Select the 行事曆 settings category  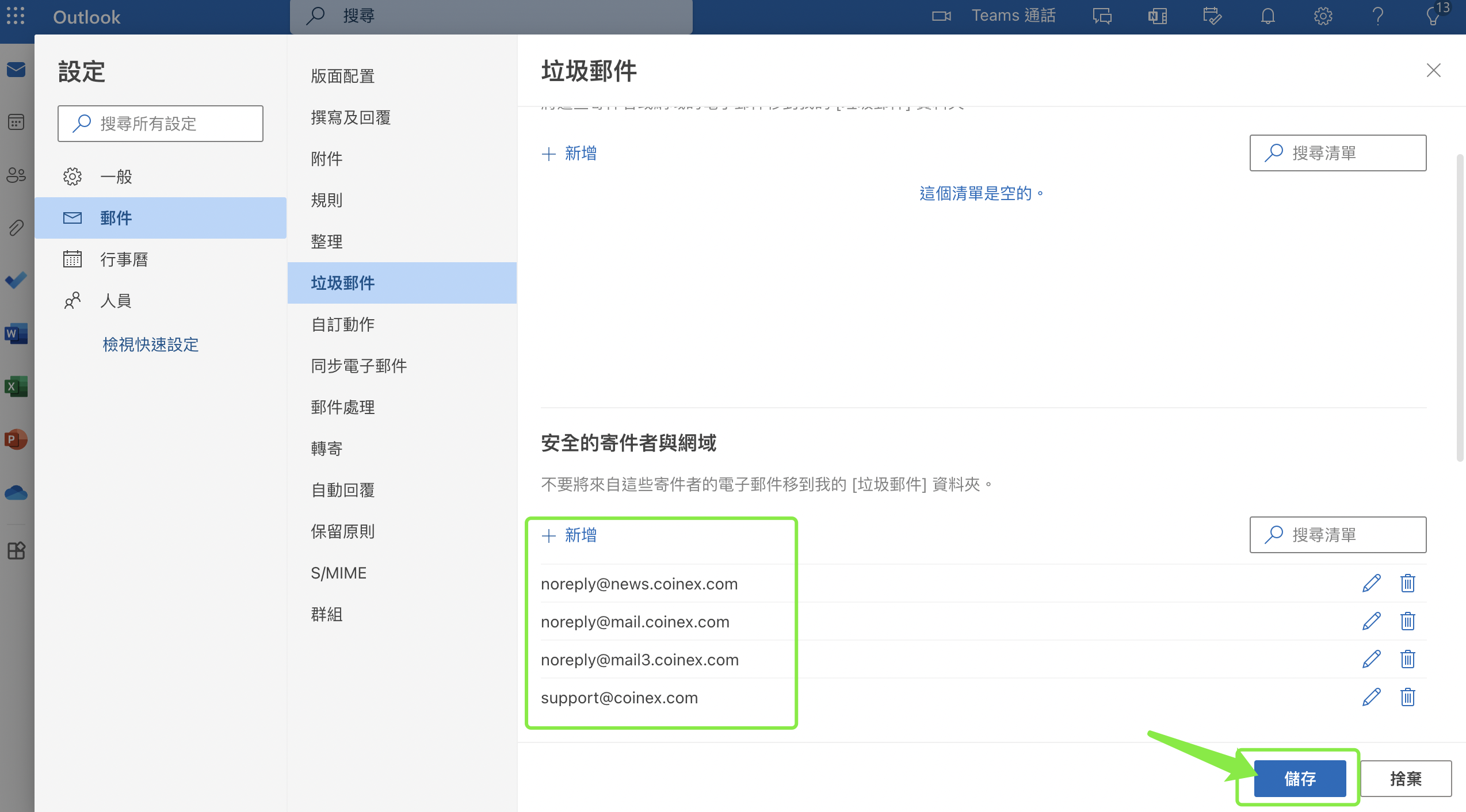(x=161, y=259)
